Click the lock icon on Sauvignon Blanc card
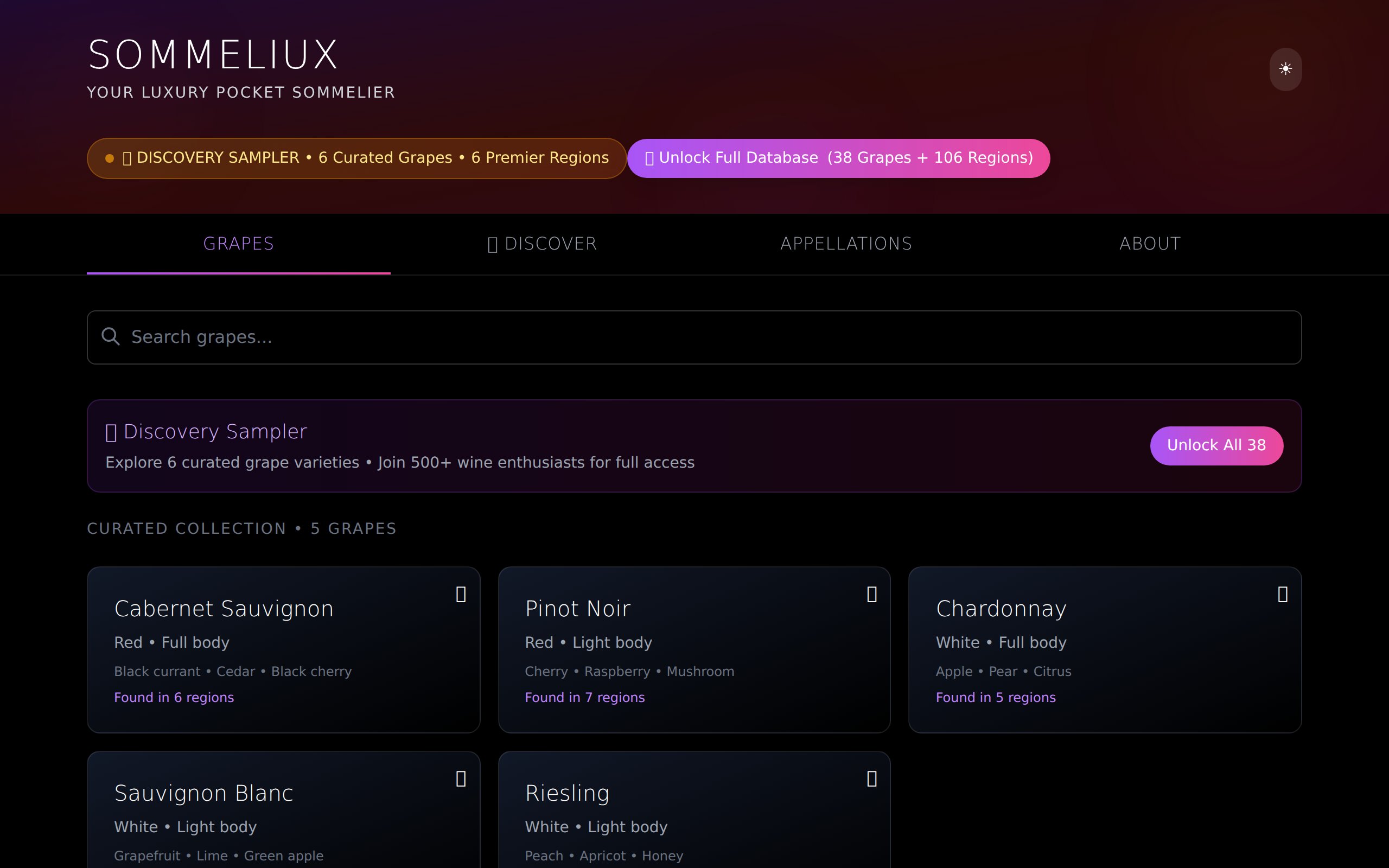This screenshot has width=1389, height=868. click(461, 778)
